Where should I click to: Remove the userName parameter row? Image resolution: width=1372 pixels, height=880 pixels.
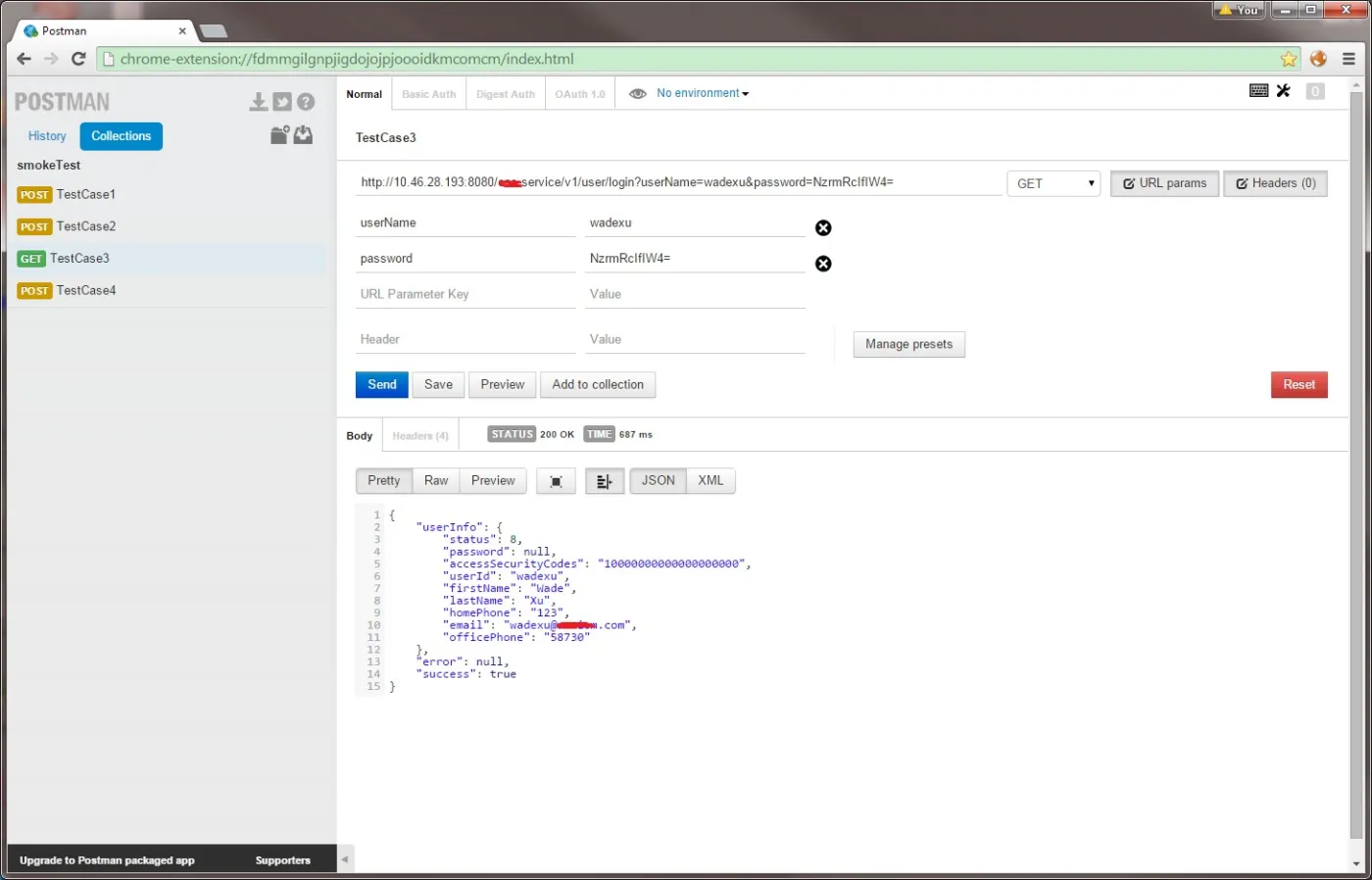[x=823, y=228]
